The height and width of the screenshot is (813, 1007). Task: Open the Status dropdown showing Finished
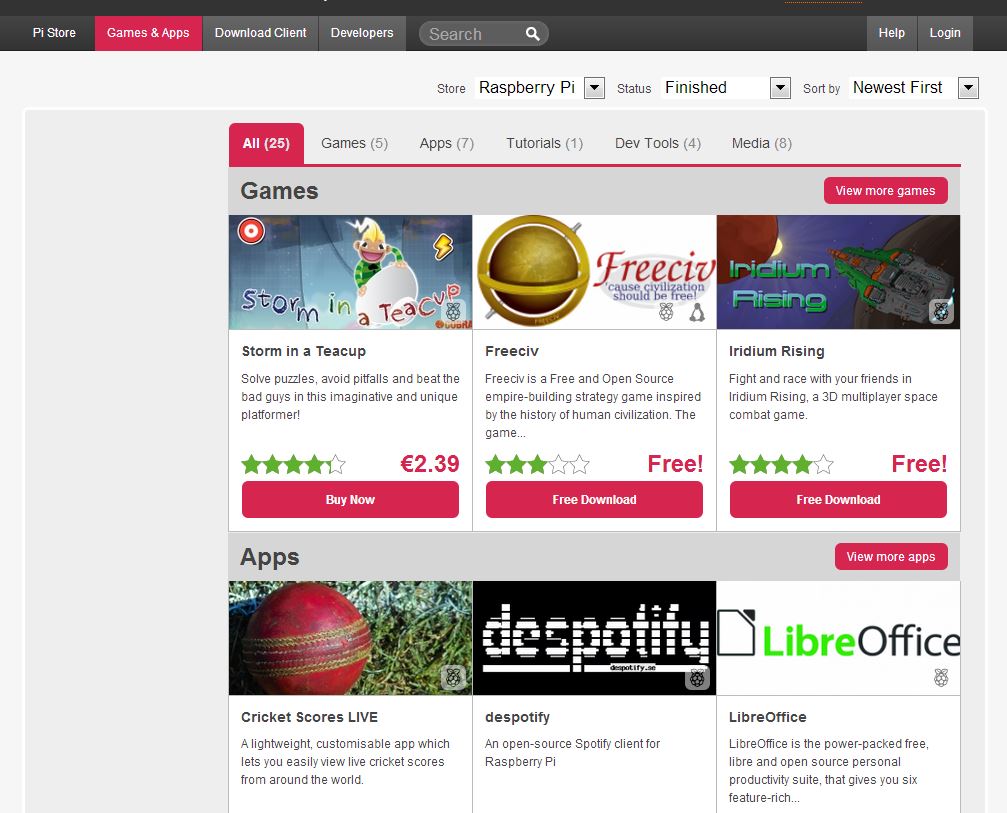726,87
